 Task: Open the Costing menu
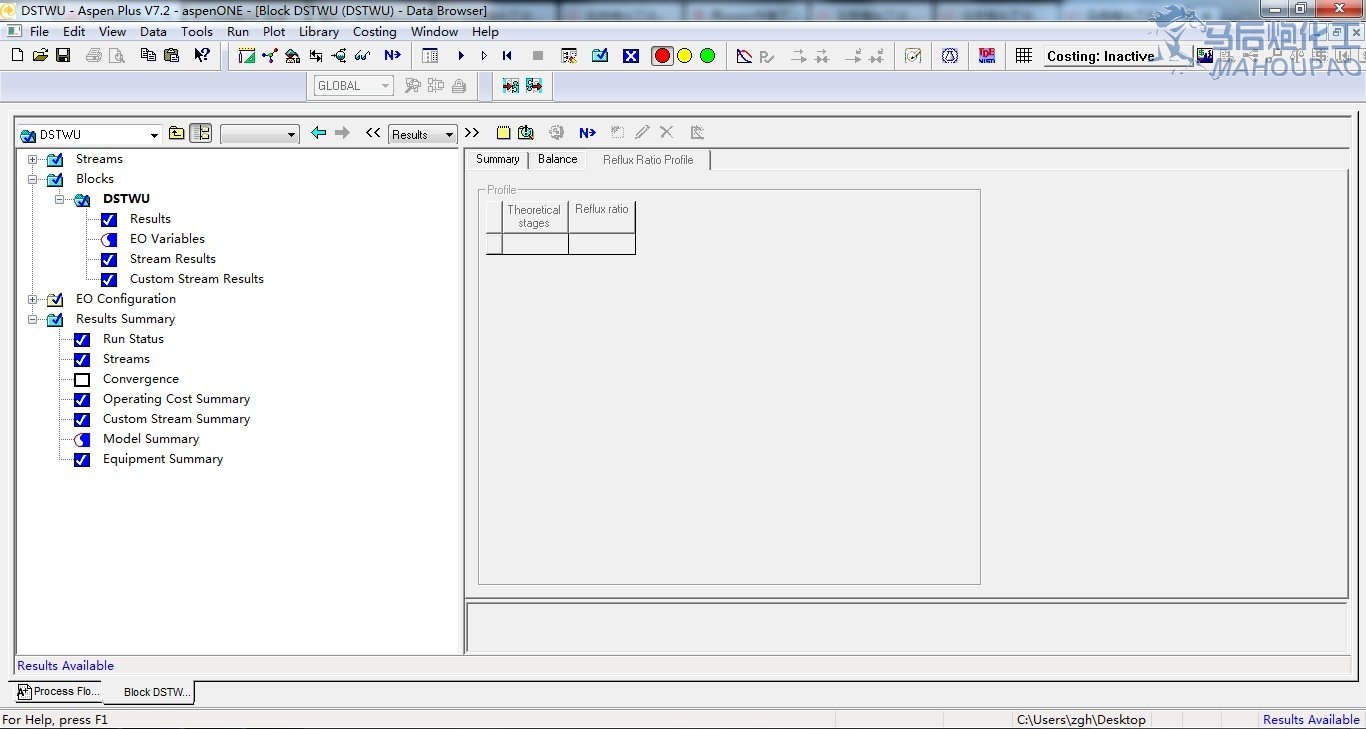pyautogui.click(x=375, y=32)
